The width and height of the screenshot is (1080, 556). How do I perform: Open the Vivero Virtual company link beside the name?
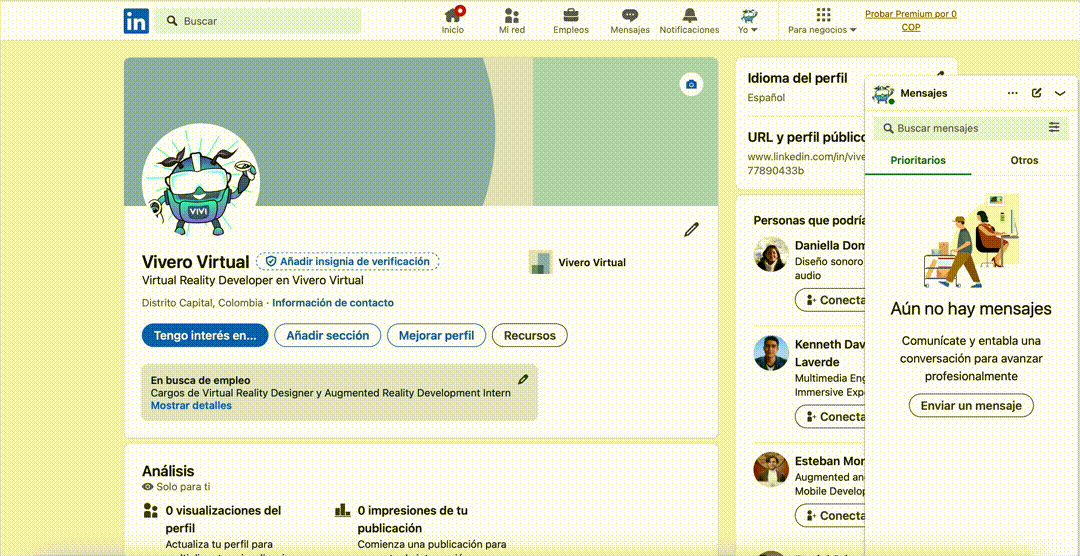click(x=577, y=262)
